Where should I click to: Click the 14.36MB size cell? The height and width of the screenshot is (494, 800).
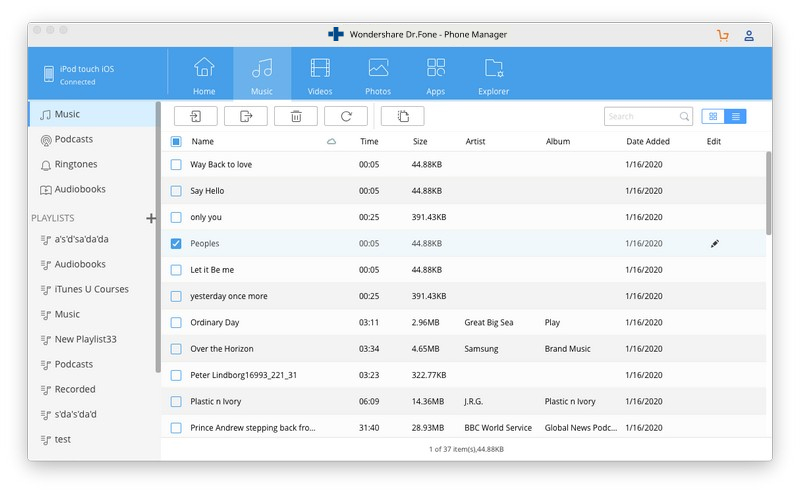pyautogui.click(x=428, y=401)
